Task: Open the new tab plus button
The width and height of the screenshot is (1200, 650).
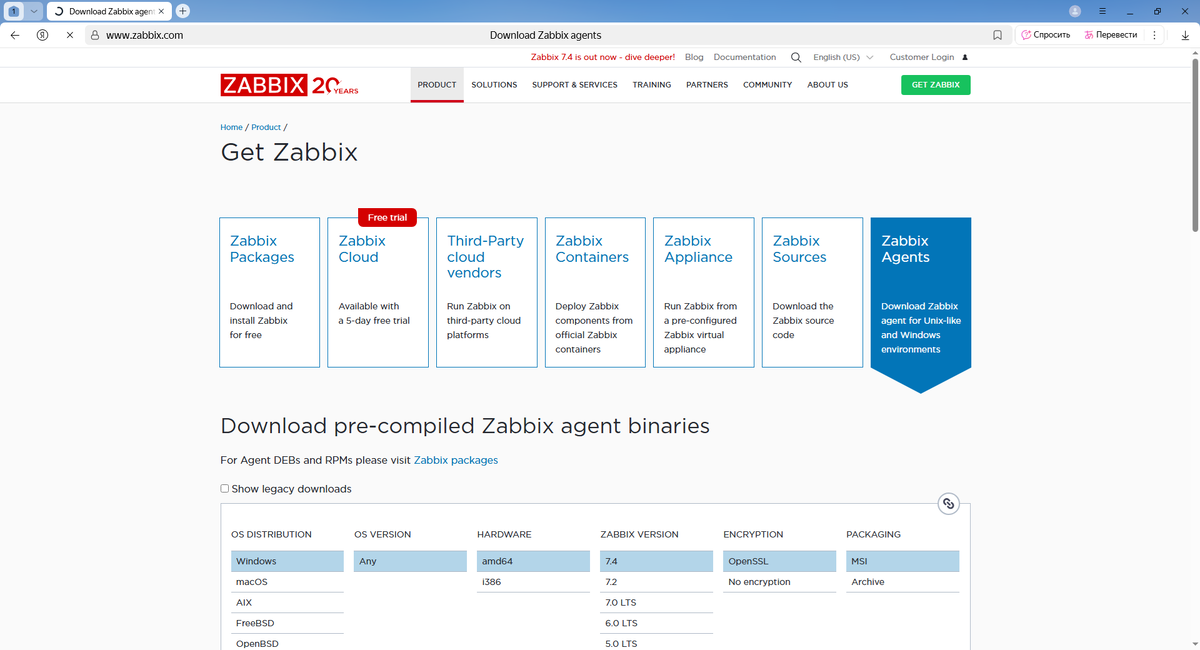Action: 182,11
